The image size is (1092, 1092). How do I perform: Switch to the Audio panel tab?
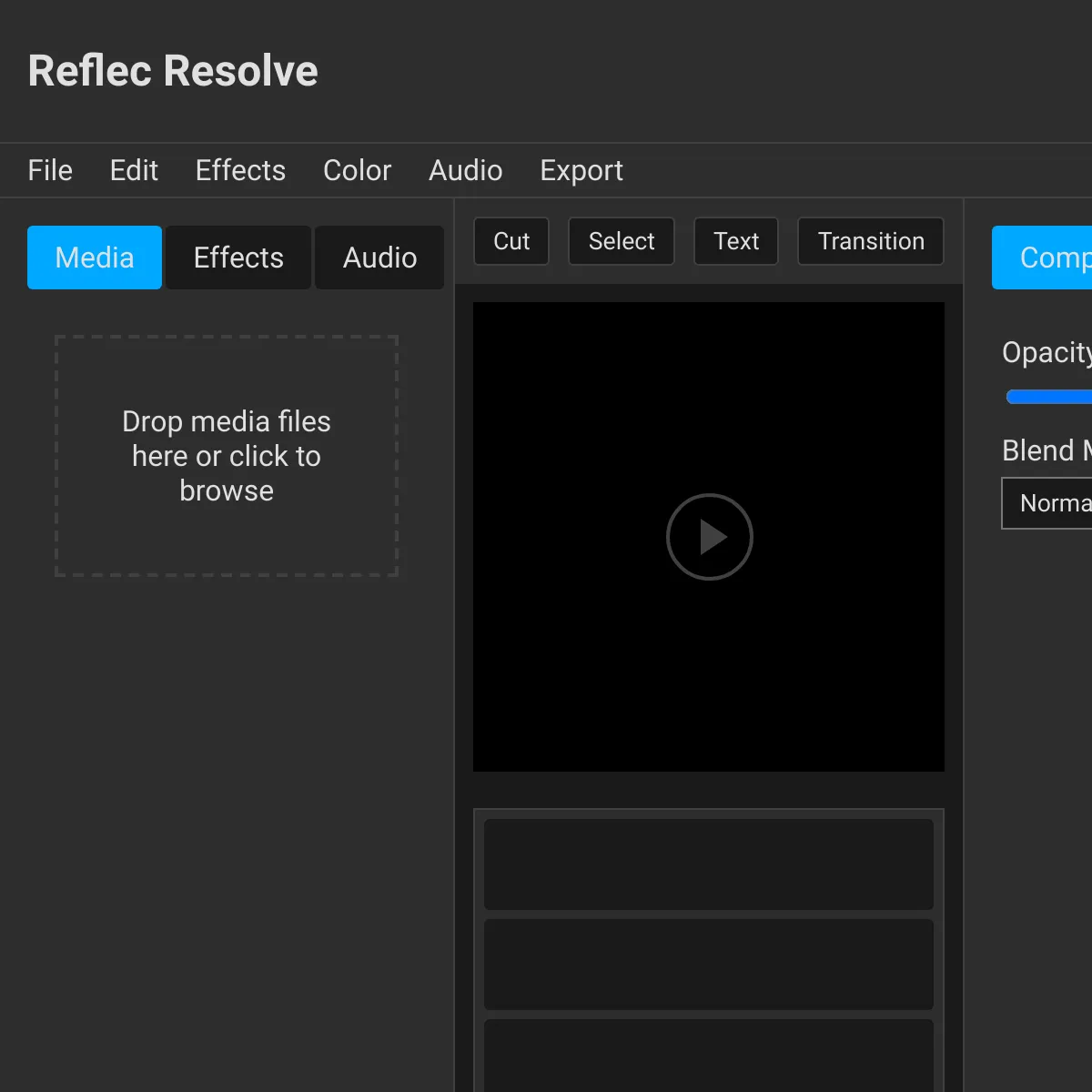[379, 258]
